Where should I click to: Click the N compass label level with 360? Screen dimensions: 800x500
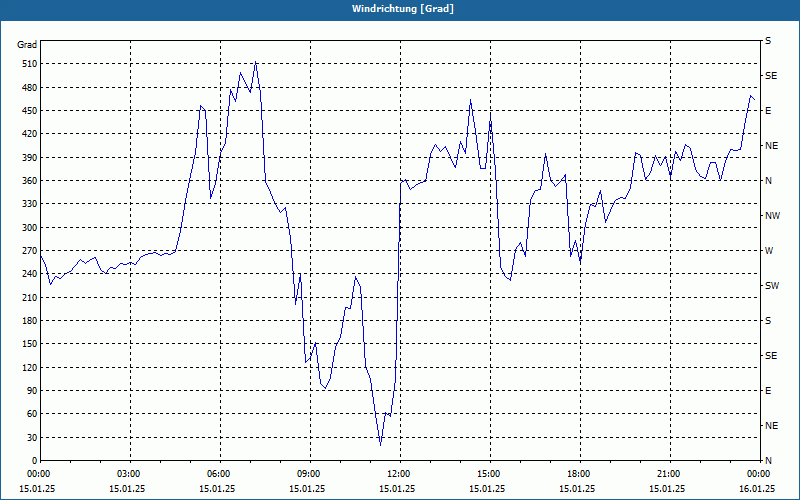pos(768,181)
